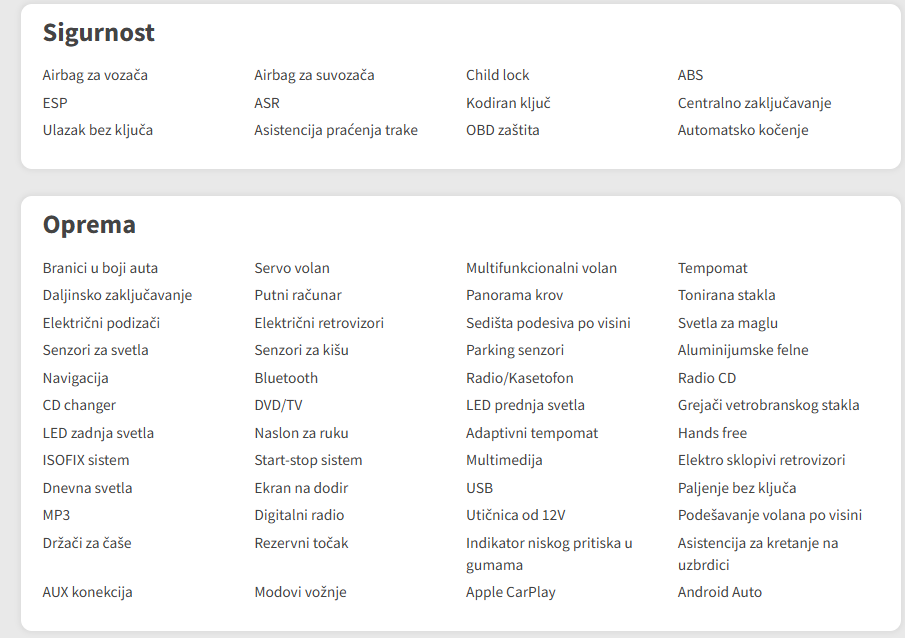This screenshot has width=905, height=638.
Task: Select 'Apple CarPlay' in equipment list
Action: (511, 592)
